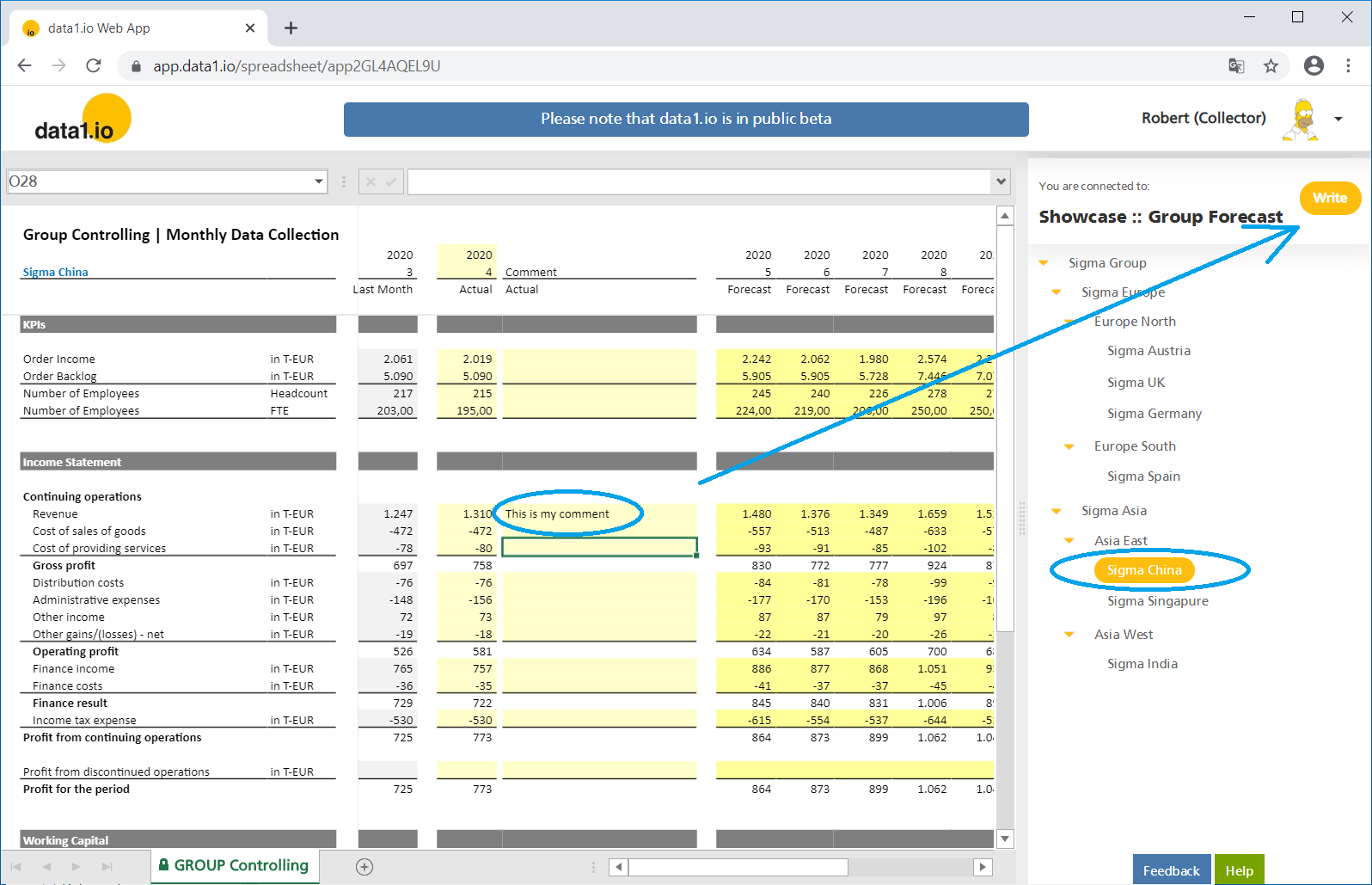The image size is (1372, 885).
Task: Select Sigma India in the tree
Action: click(x=1142, y=664)
